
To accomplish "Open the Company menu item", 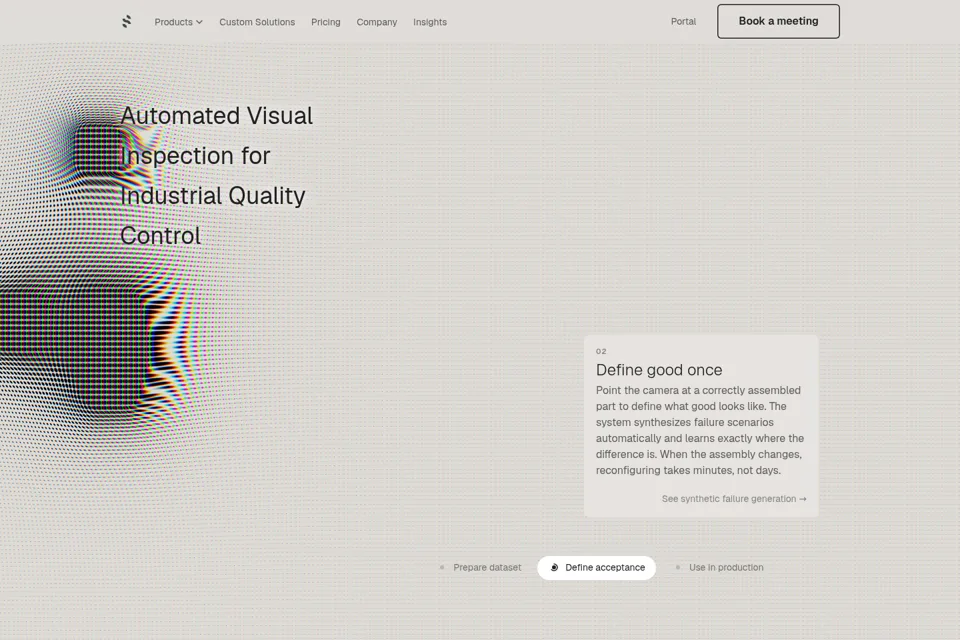I will pos(377,22).
